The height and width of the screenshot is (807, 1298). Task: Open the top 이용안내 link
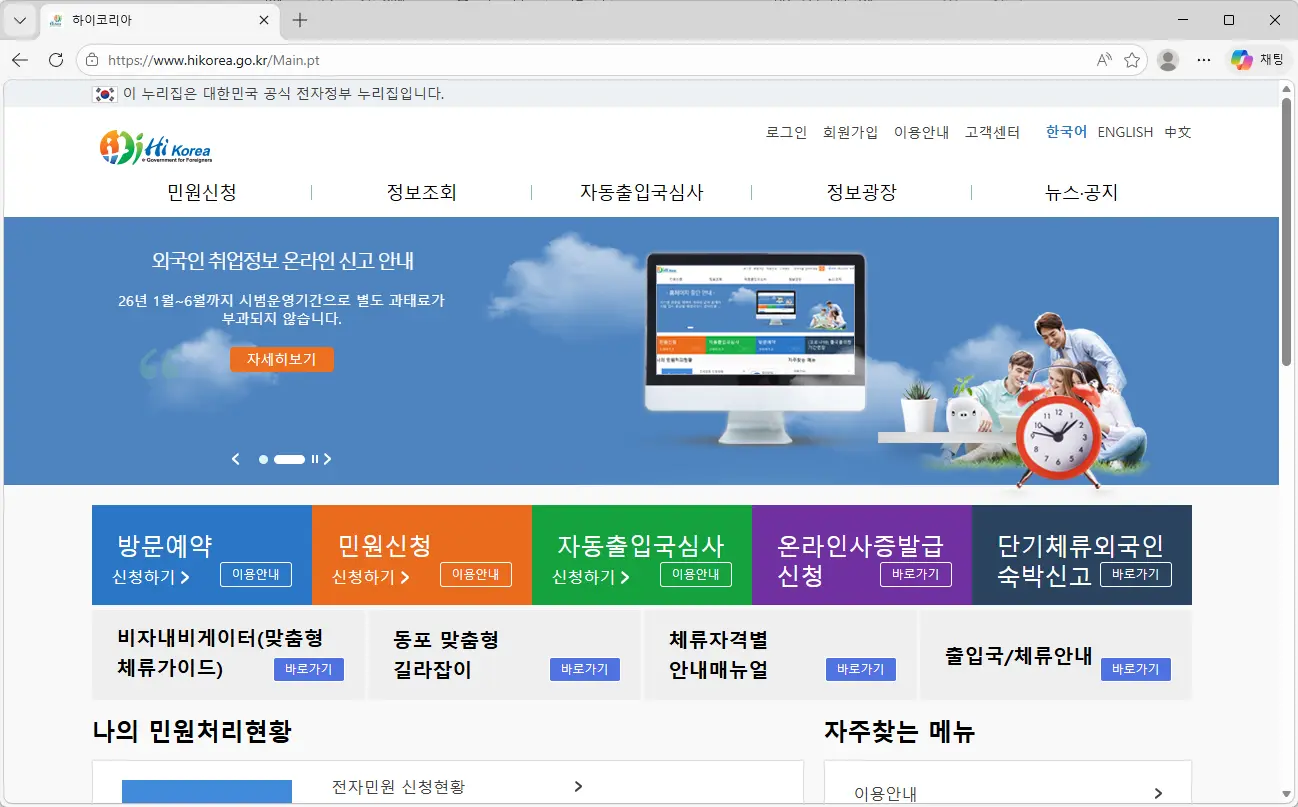click(921, 132)
